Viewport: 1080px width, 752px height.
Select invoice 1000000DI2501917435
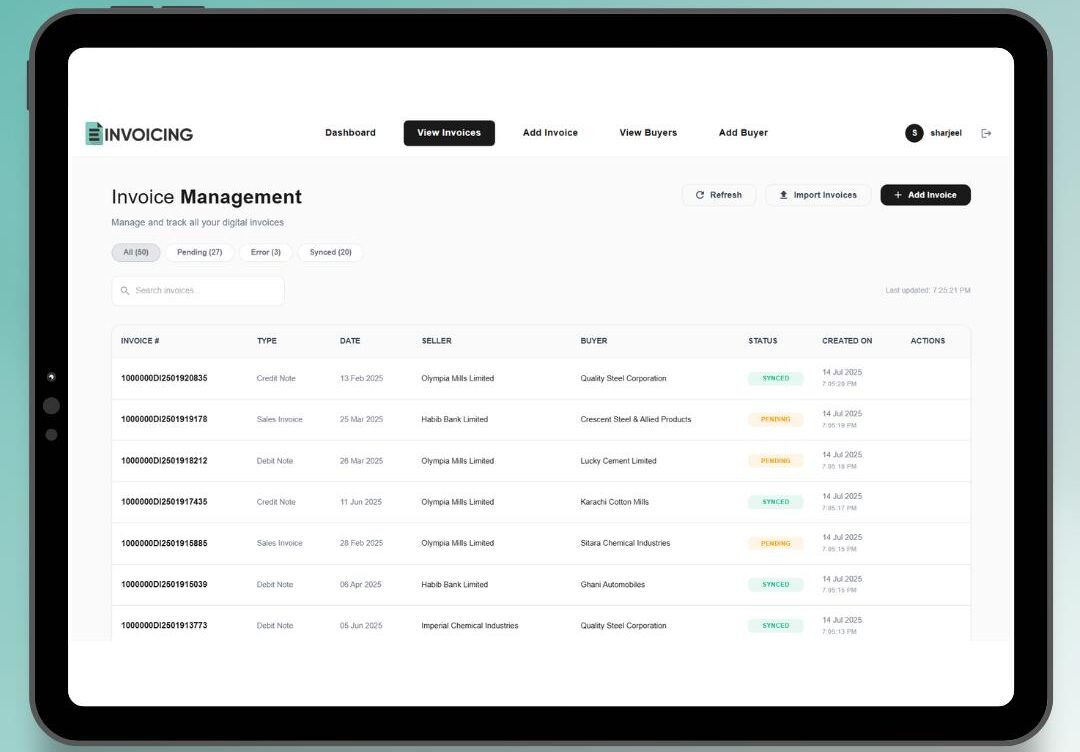coord(164,502)
